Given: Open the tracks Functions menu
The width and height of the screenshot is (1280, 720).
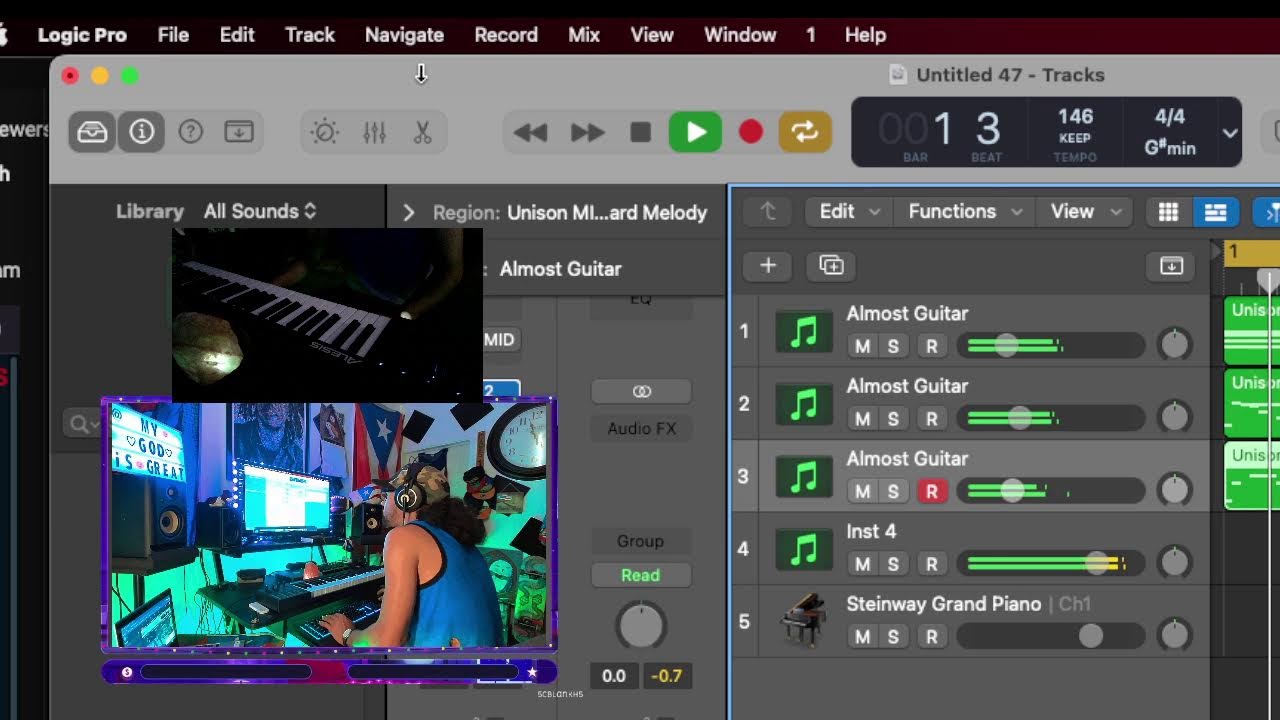Looking at the screenshot, I should point(965,211).
